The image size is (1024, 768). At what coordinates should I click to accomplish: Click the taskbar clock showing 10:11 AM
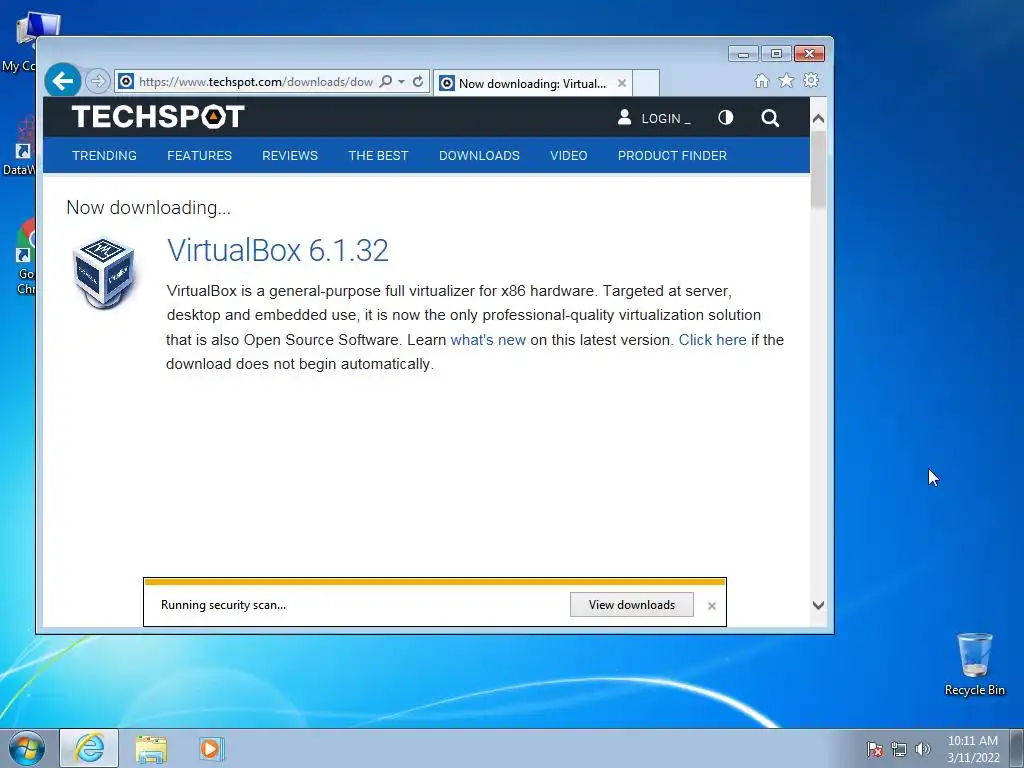(x=973, y=749)
